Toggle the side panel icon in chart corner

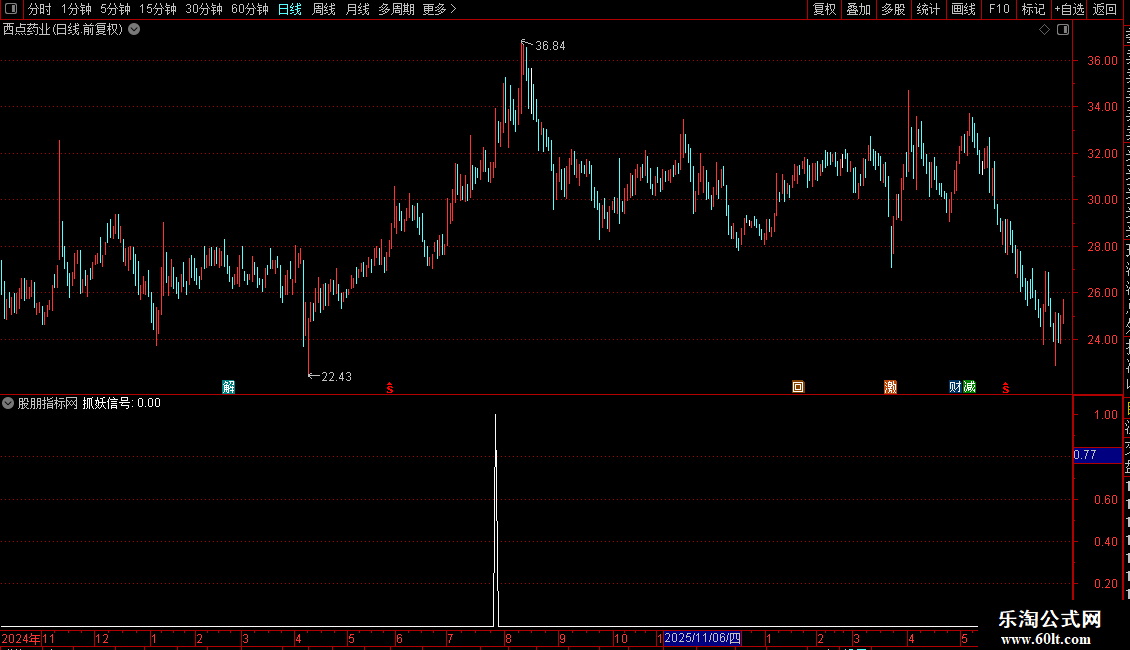[1063, 30]
